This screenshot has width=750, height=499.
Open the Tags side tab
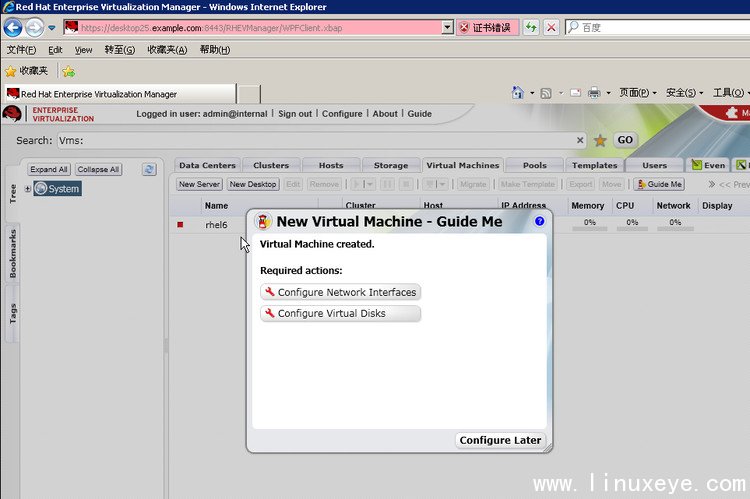12,314
